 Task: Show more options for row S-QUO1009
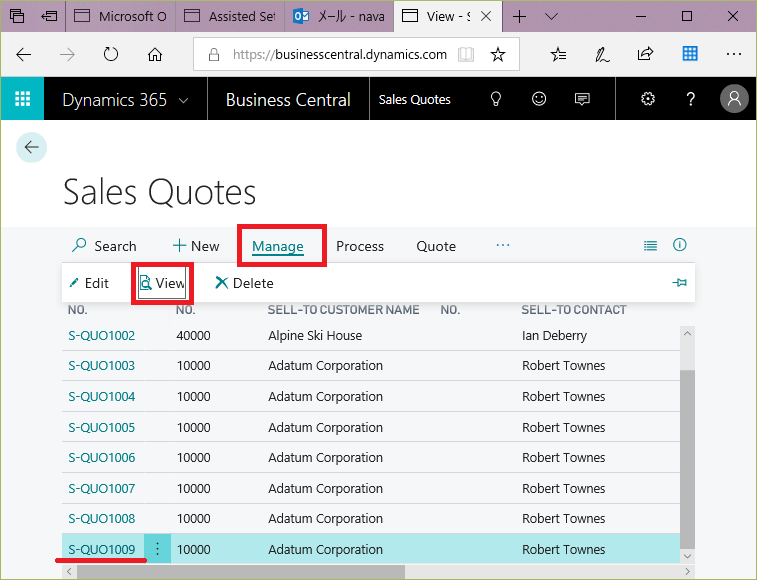[x=157, y=549]
